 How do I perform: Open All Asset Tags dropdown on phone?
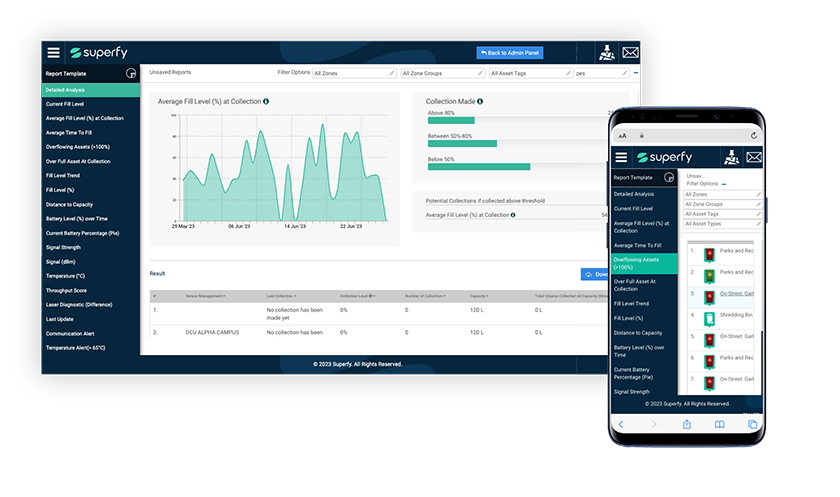tap(723, 214)
